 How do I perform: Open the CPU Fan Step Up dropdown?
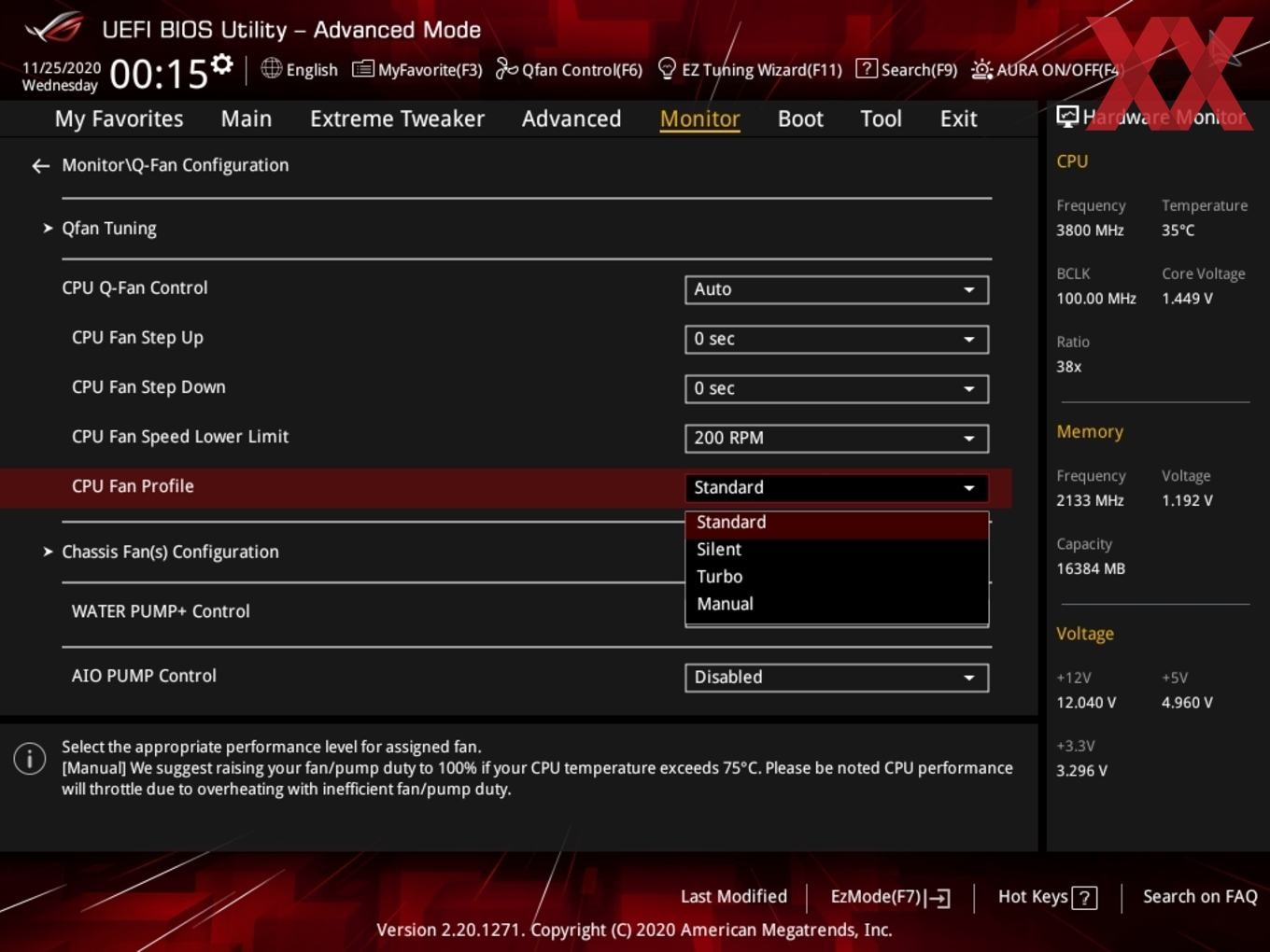(836, 339)
